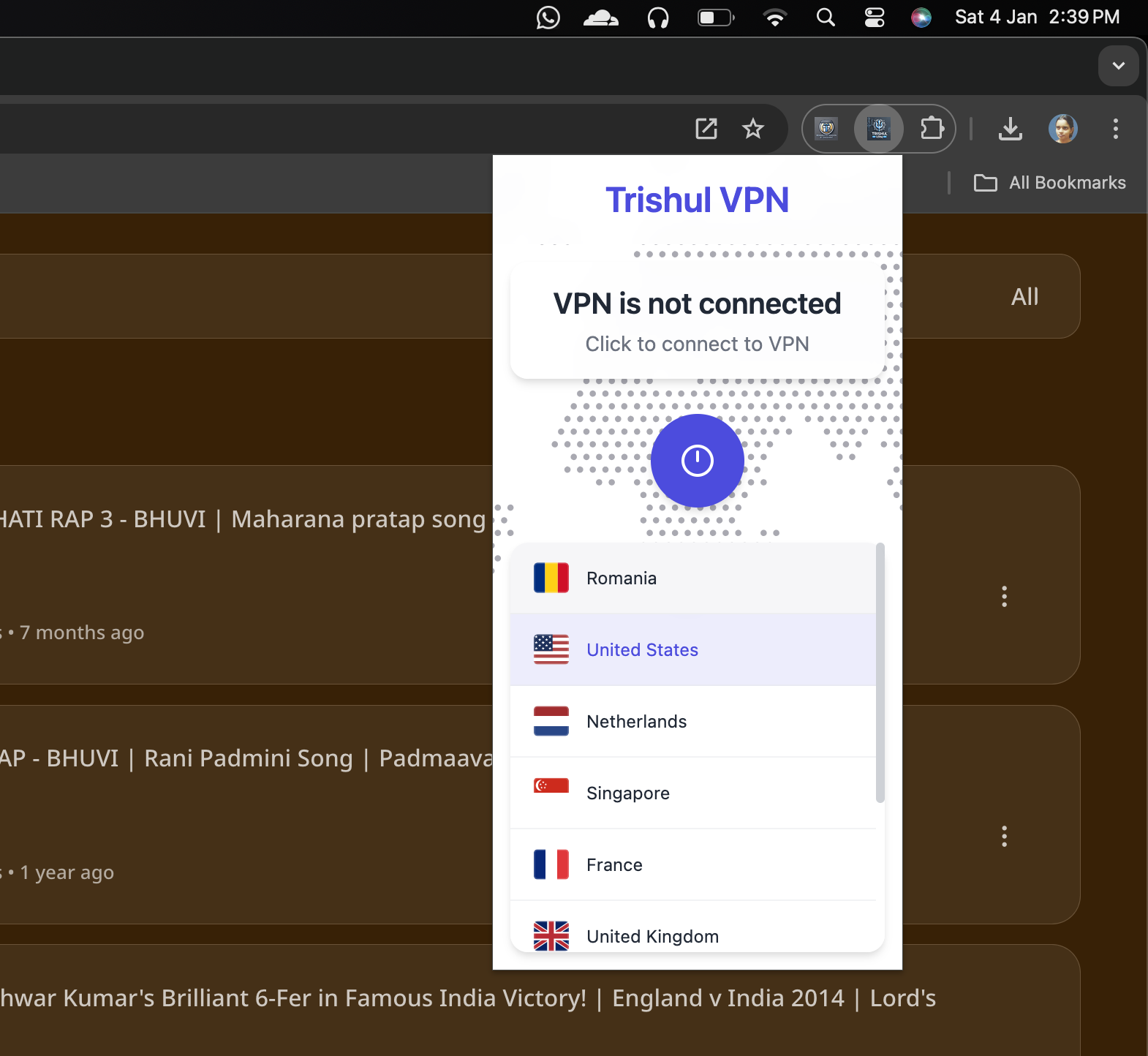Open options menu for Maharana pratap song
Viewport: 1148px width, 1056px height.
pyautogui.click(x=1005, y=597)
